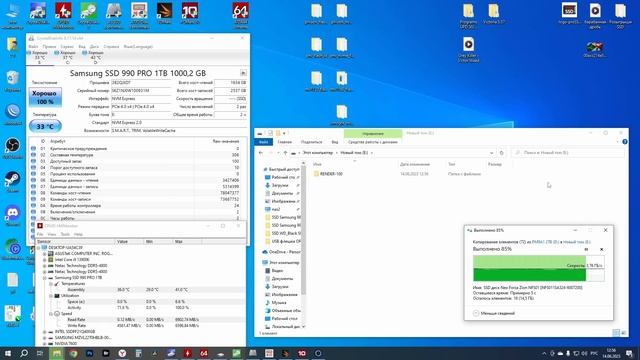Image resolution: width=640 pixels, height=360 pixels.
Task: Select the Write Rate row in HWMonitor
Action: [141, 326]
